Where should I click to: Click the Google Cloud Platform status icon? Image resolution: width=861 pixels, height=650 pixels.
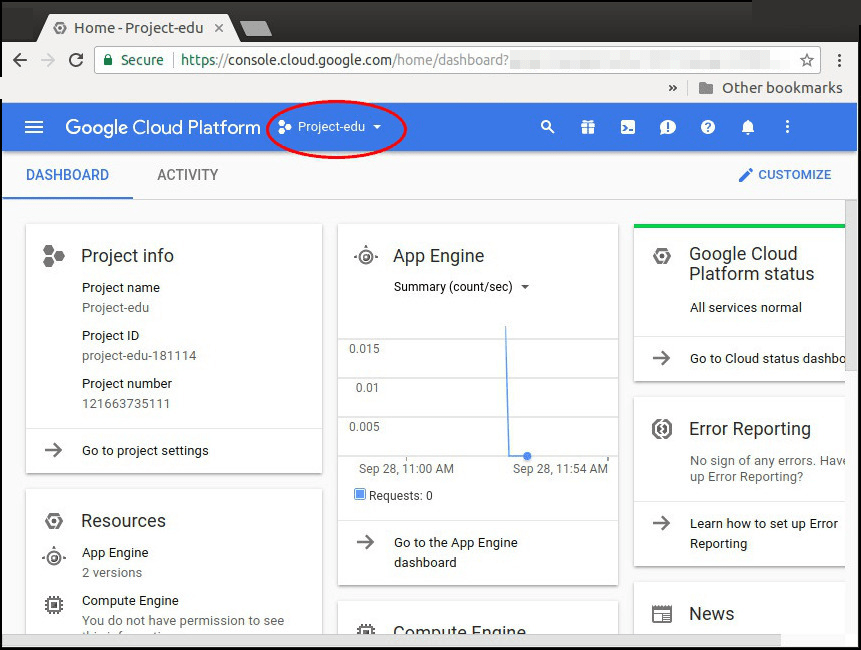(662, 256)
